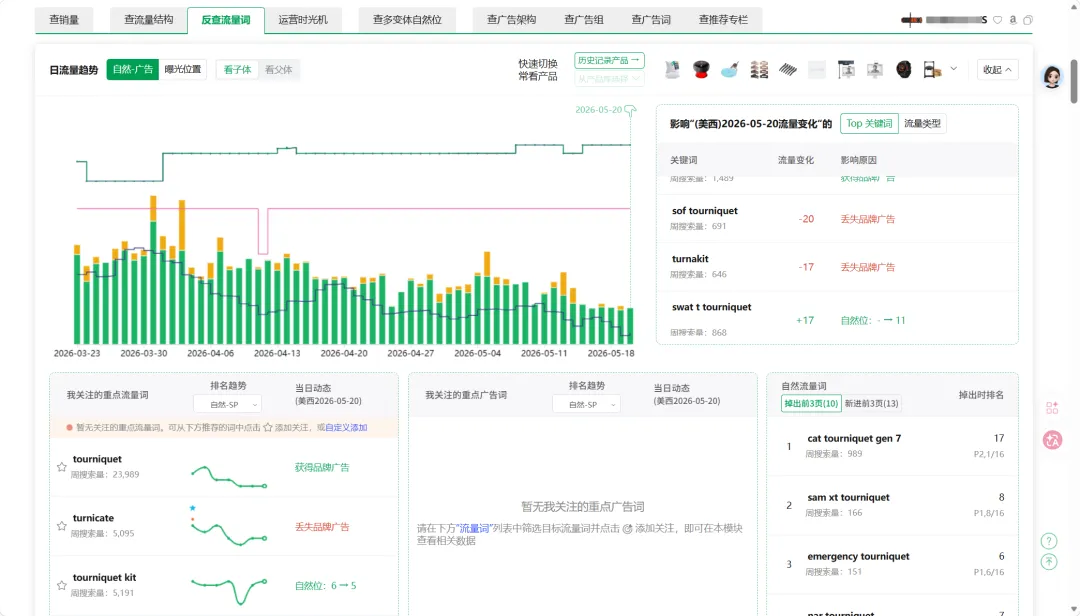The image size is (1080, 616).
Task: Open 自然-SP dropdown in 重点流量词 panel
Action: (227, 404)
